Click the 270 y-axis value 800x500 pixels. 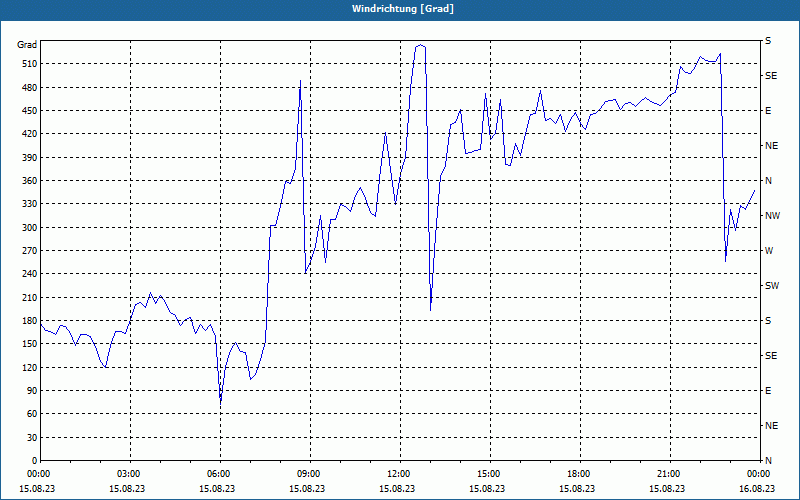point(29,251)
